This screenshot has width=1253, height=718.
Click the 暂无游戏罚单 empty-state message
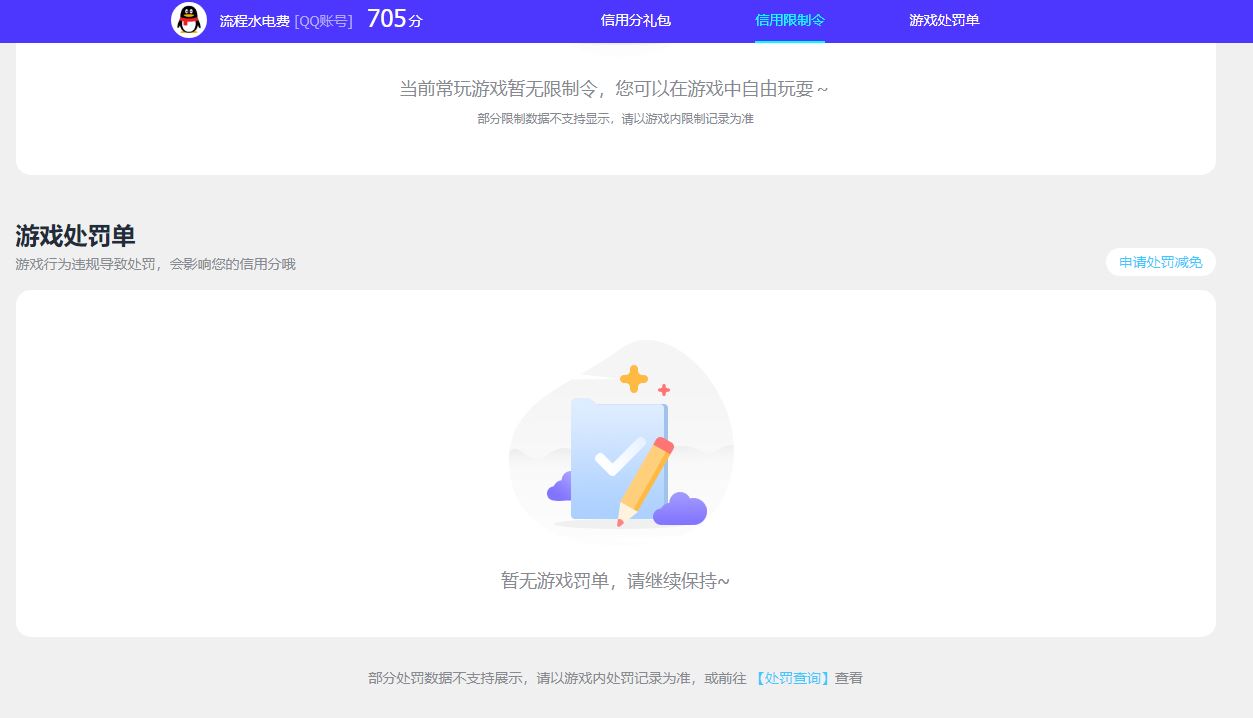pyautogui.click(x=615, y=581)
